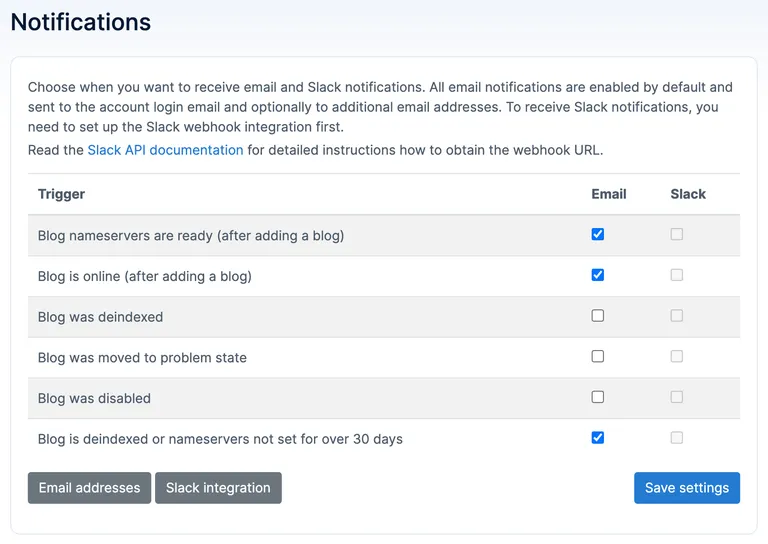768x544 pixels.
Task: Click the Notifications page heading
Action: click(81, 22)
